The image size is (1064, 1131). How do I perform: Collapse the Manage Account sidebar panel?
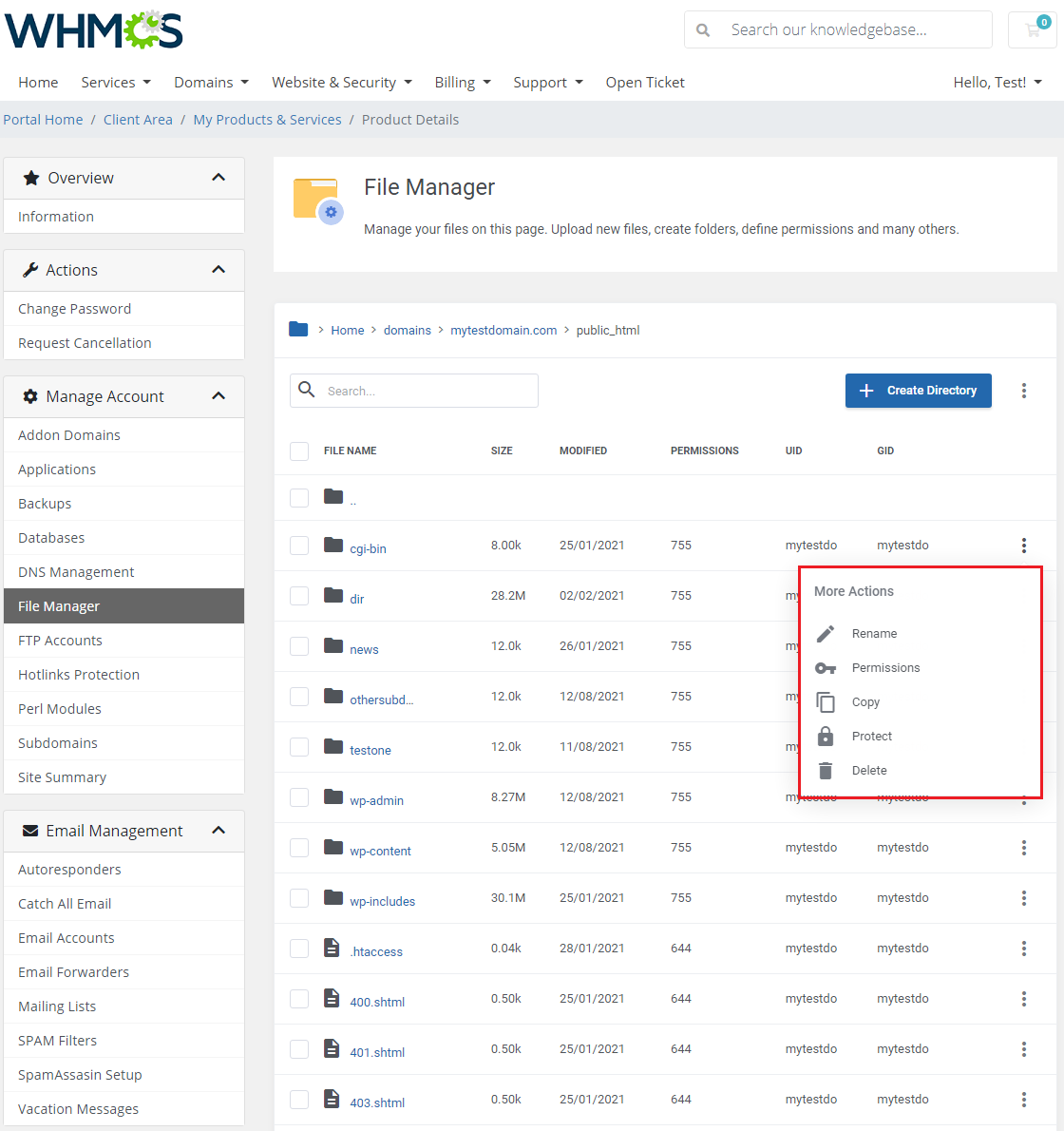click(218, 396)
